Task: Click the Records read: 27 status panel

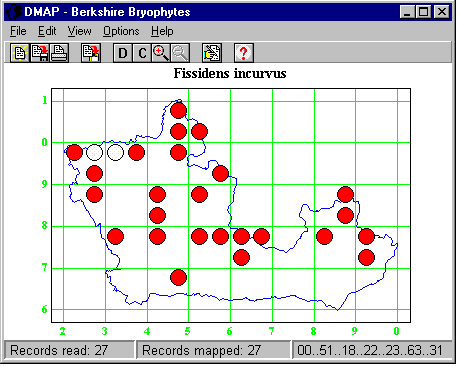Action: click(69, 350)
